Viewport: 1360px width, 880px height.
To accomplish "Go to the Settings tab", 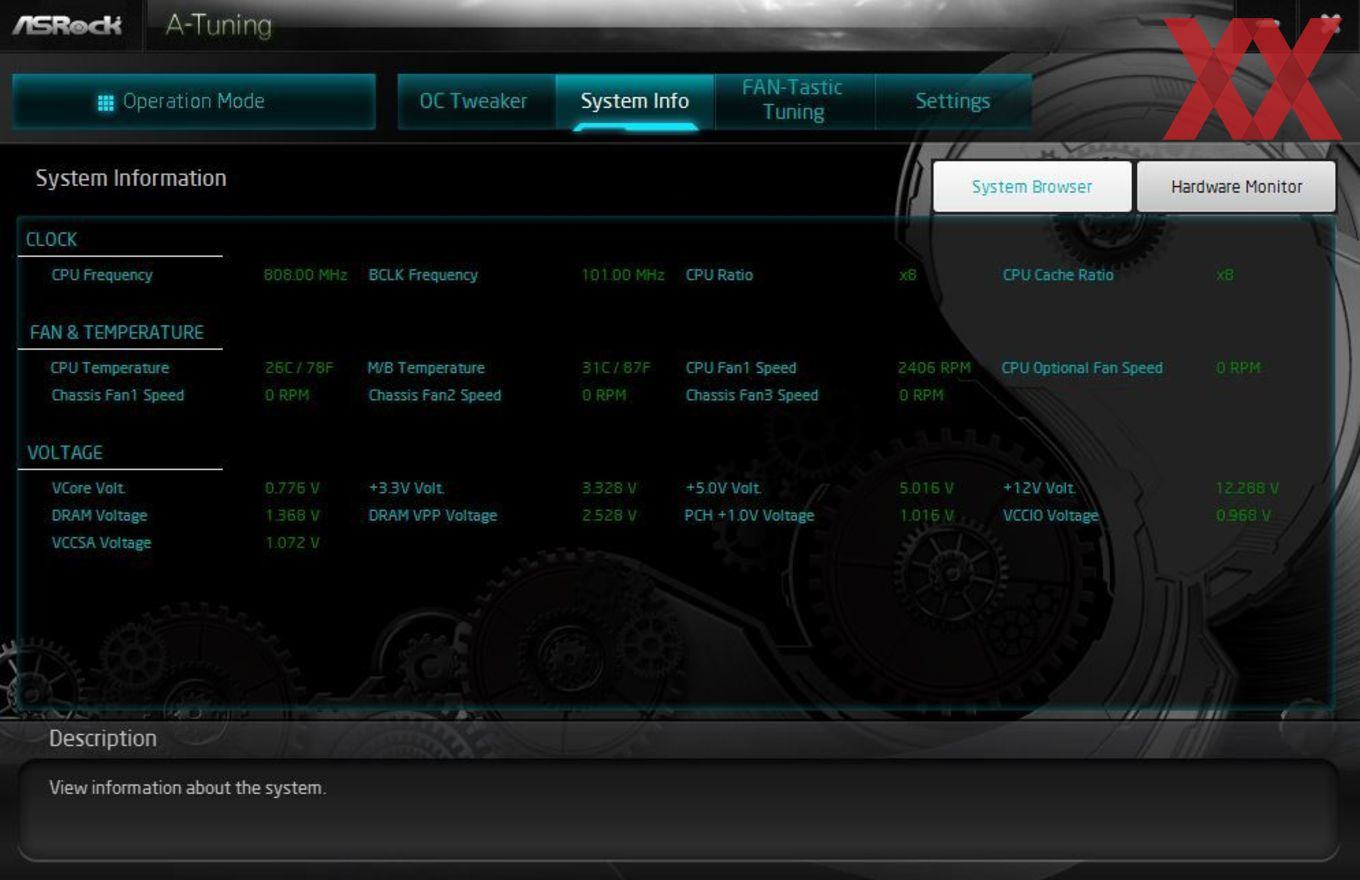I will tap(953, 102).
